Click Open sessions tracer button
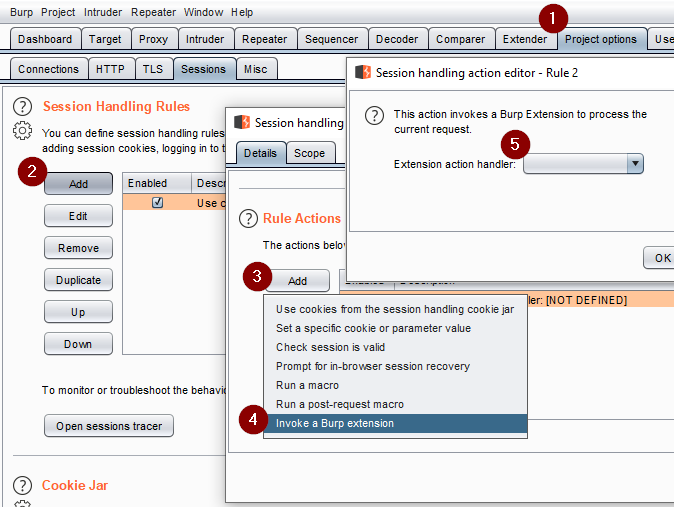 [x=109, y=426]
